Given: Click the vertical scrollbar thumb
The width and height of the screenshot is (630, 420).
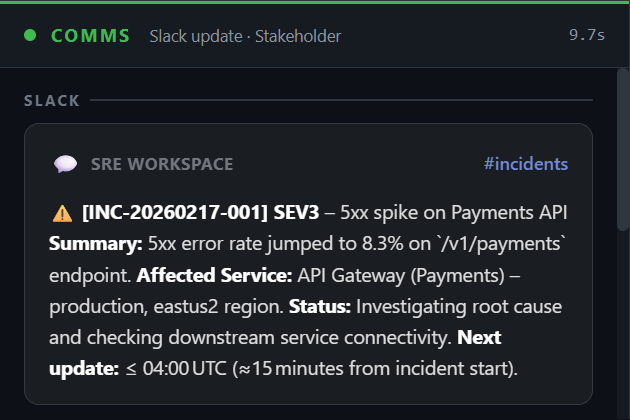Looking at the screenshot, I should point(623,149).
